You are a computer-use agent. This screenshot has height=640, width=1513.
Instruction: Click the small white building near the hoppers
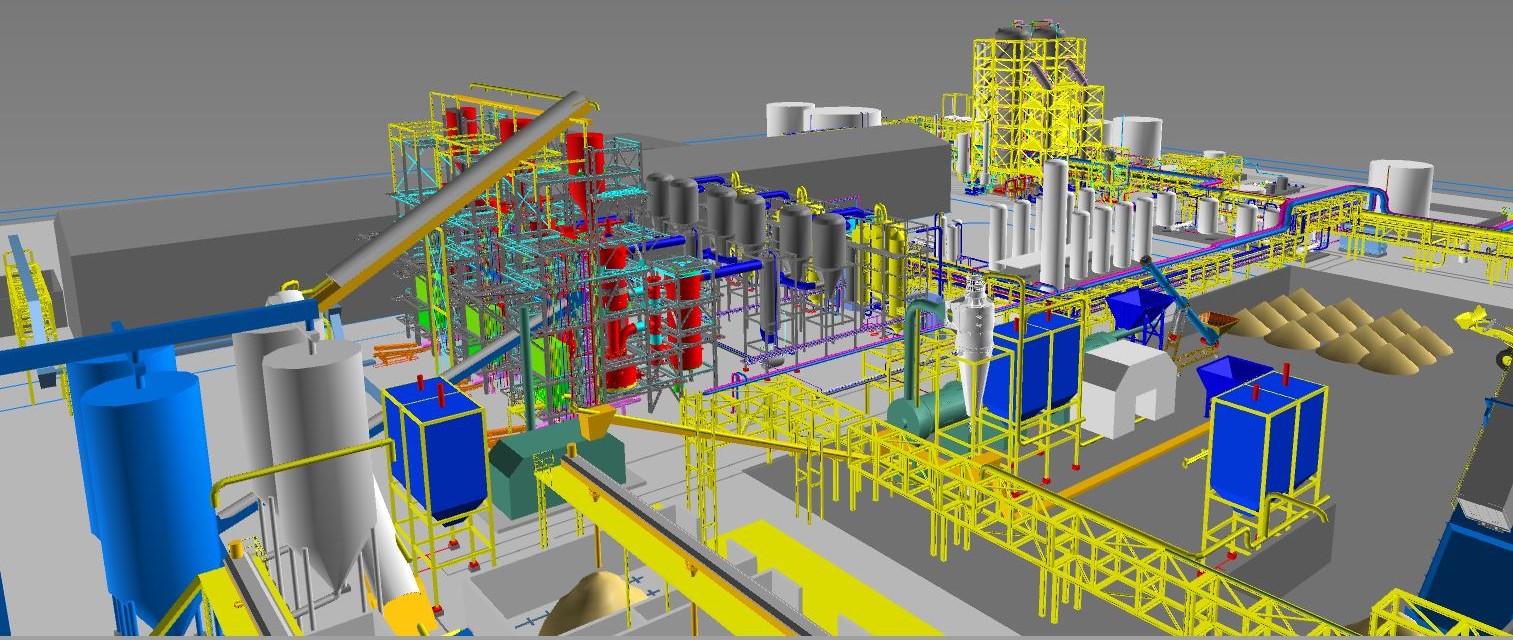pyautogui.click(x=1130, y=385)
